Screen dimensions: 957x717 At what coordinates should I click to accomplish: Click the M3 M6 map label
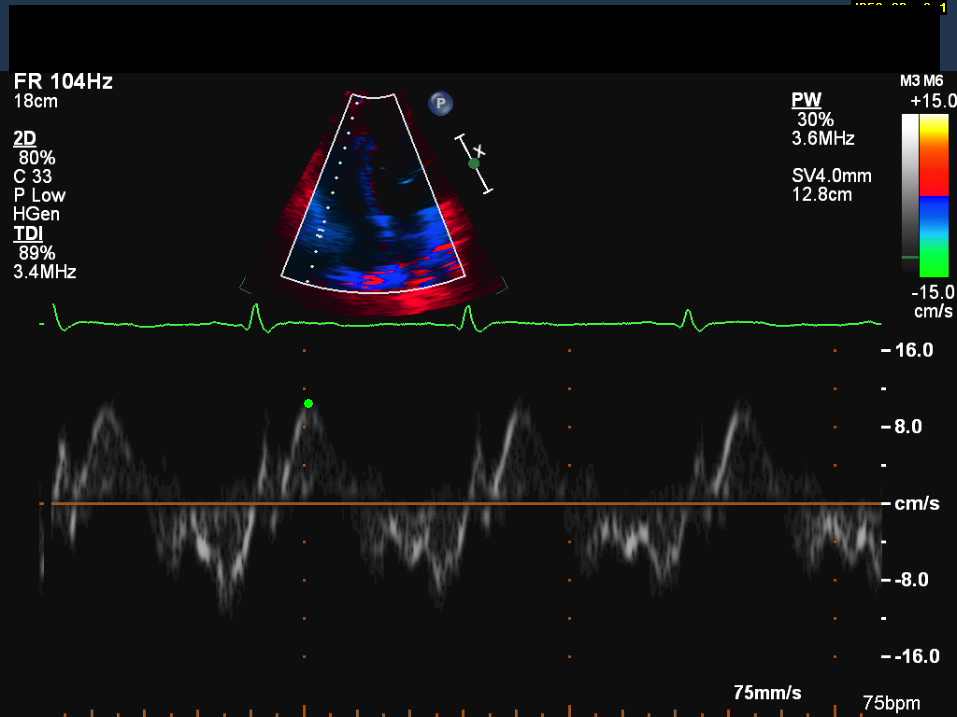(921, 81)
